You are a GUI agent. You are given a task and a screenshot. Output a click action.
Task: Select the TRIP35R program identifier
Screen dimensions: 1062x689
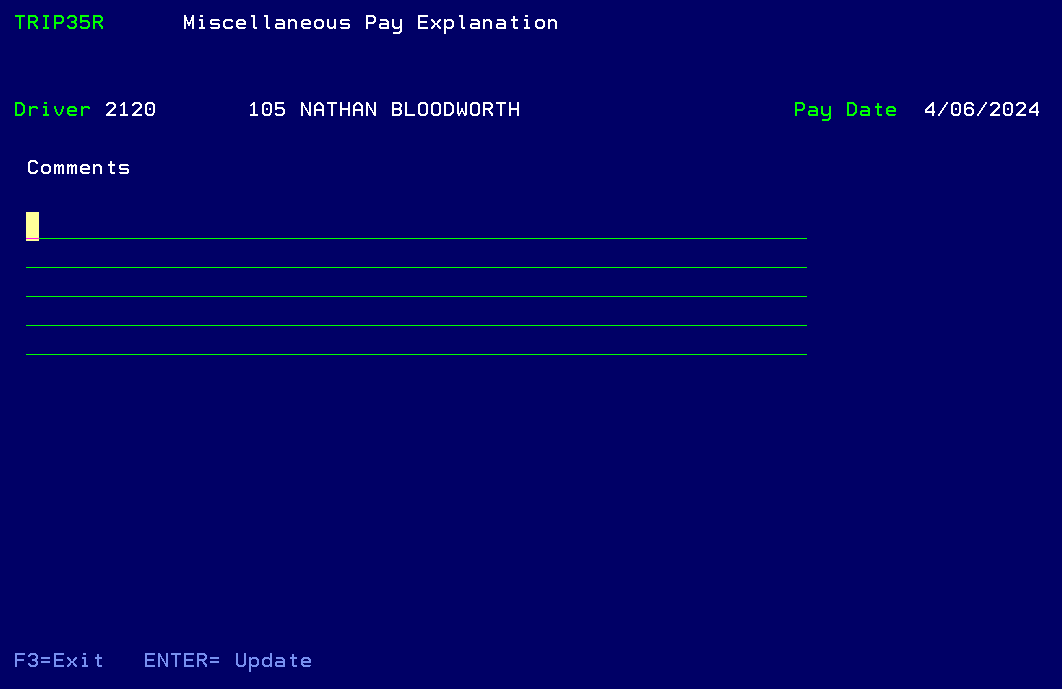point(59,23)
